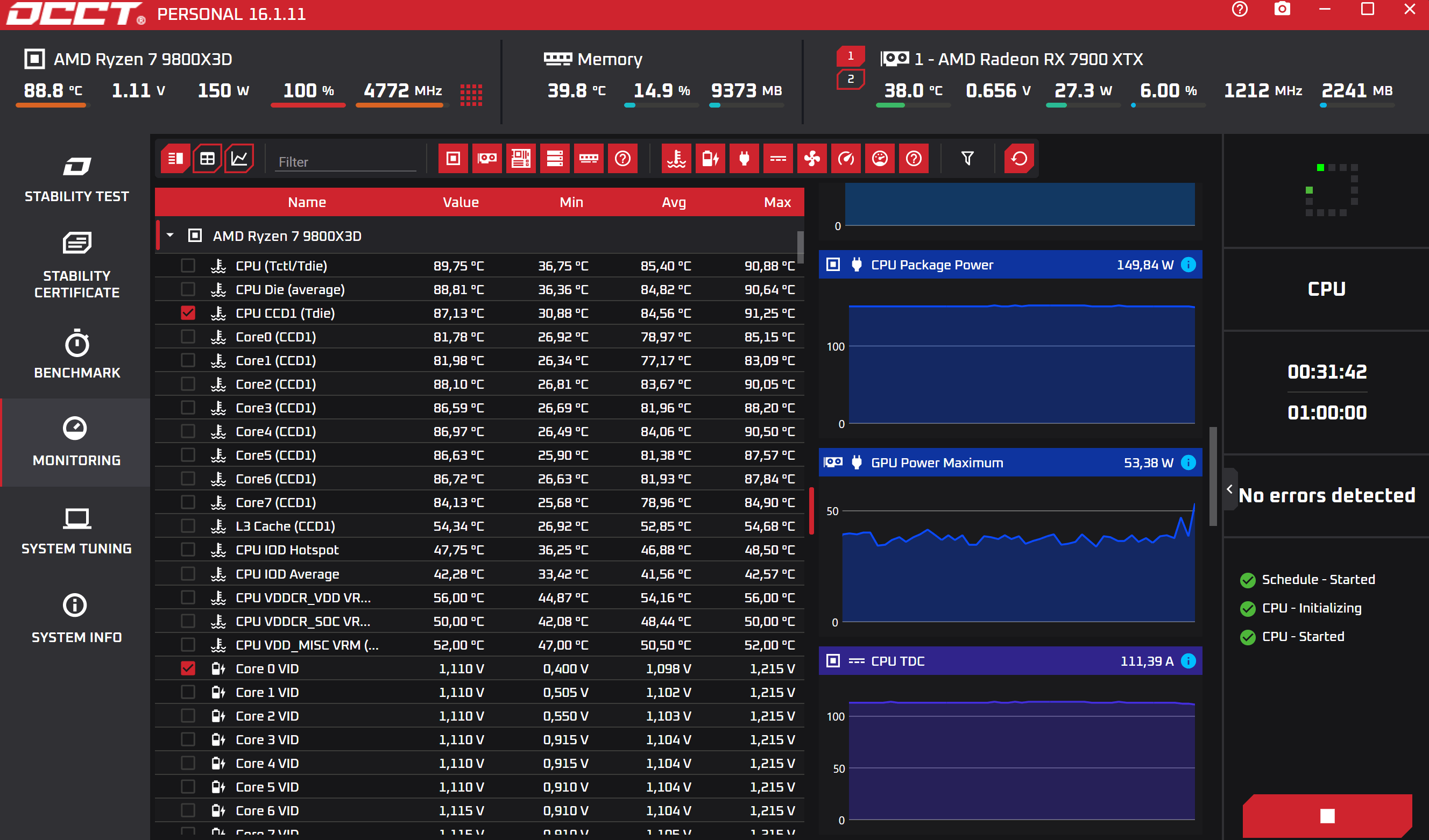Toggle the motherboard hardware filter icon
The height and width of the screenshot is (840, 1429).
[x=521, y=159]
